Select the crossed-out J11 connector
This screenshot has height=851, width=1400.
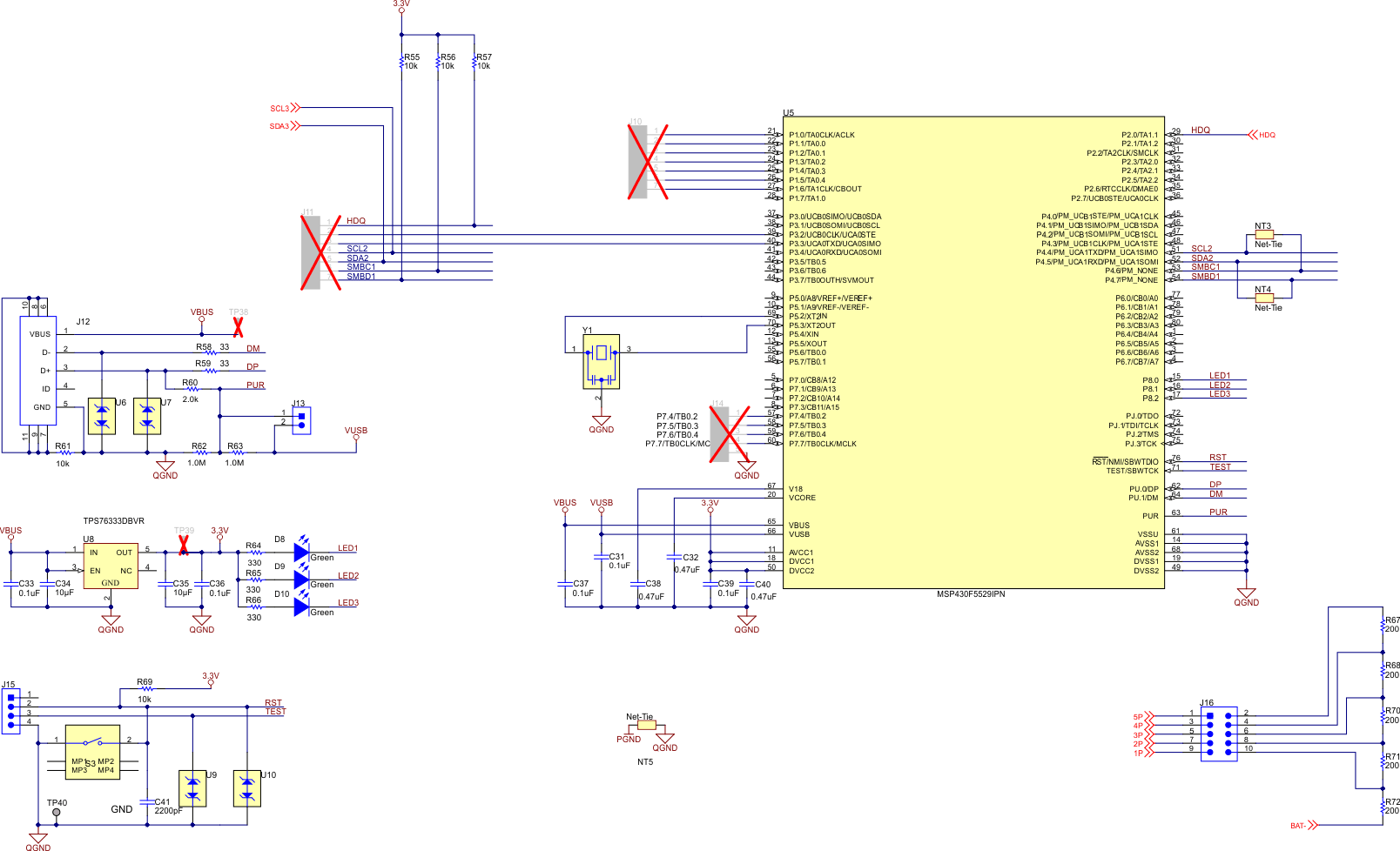tap(320, 252)
